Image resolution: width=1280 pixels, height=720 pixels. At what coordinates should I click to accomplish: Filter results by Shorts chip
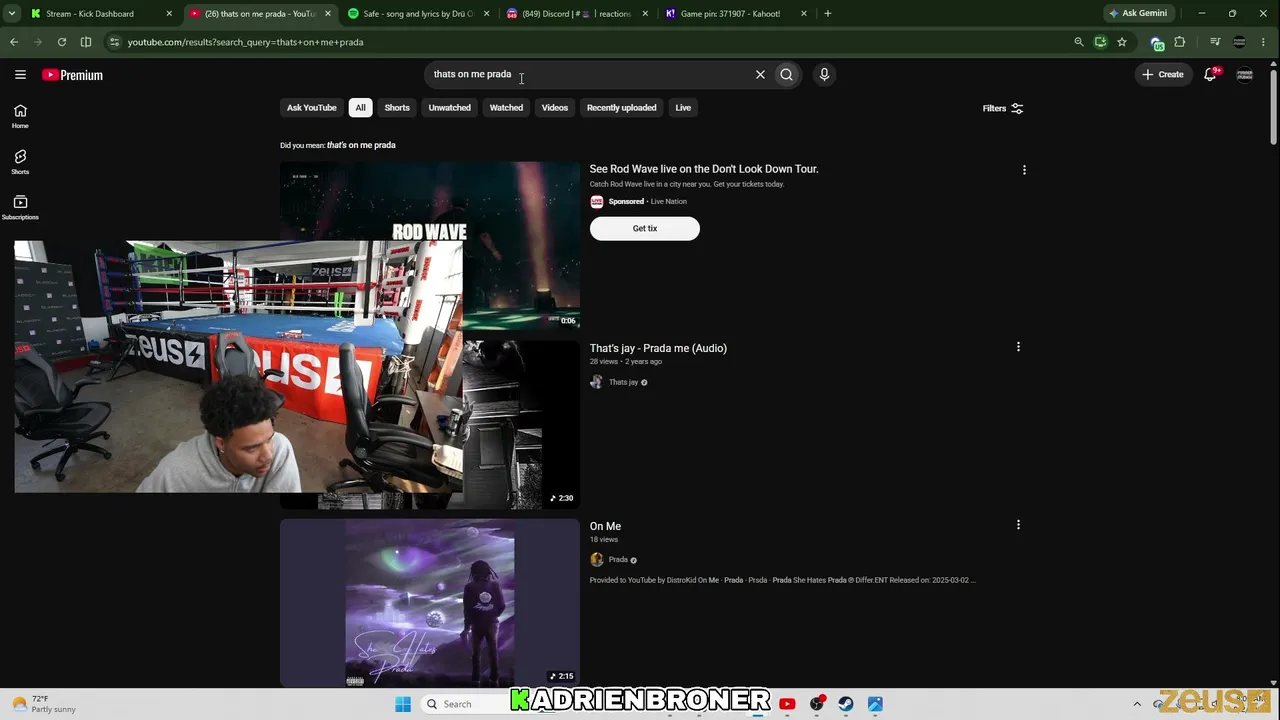(x=397, y=108)
